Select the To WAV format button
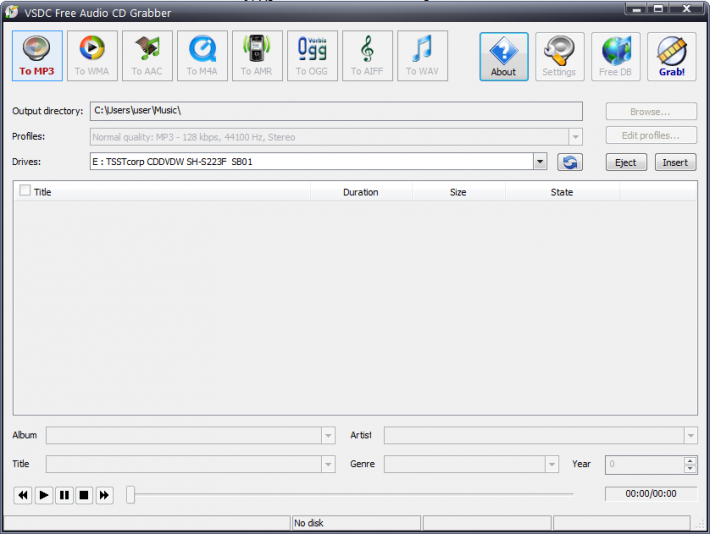Screen dimensions: 710x534 tap(422, 56)
